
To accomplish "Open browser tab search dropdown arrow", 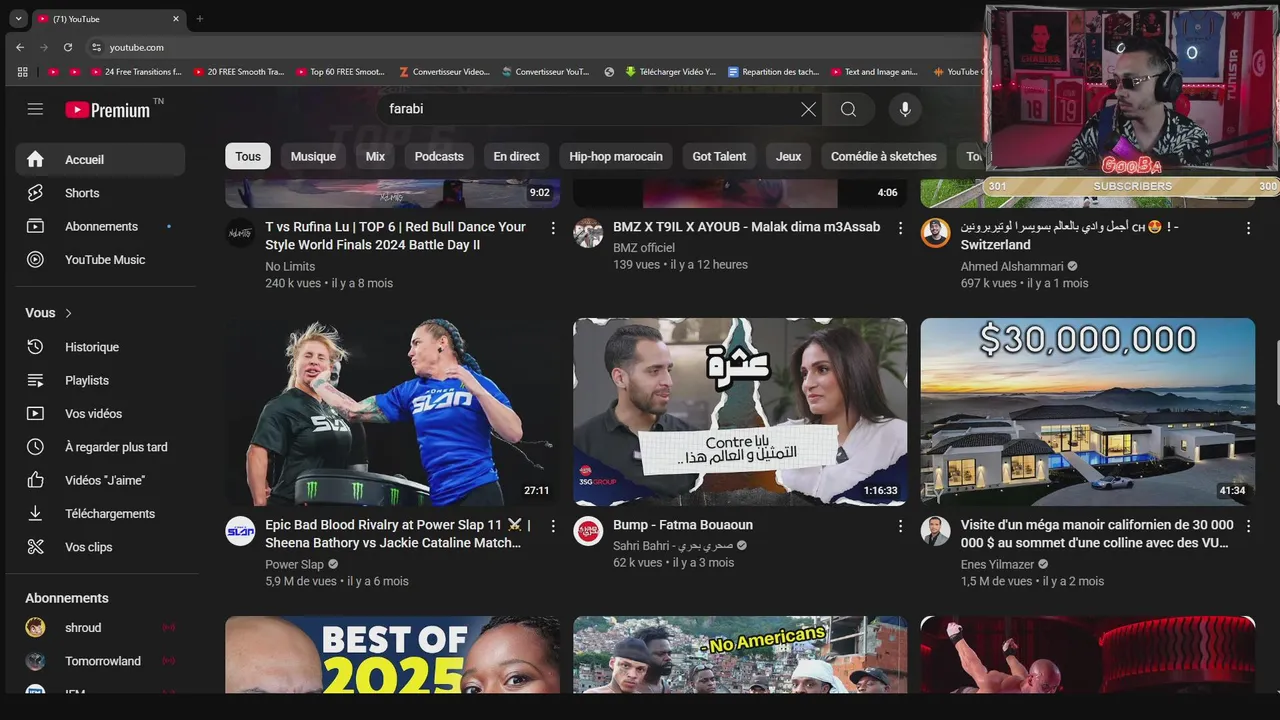I will [x=18, y=19].
